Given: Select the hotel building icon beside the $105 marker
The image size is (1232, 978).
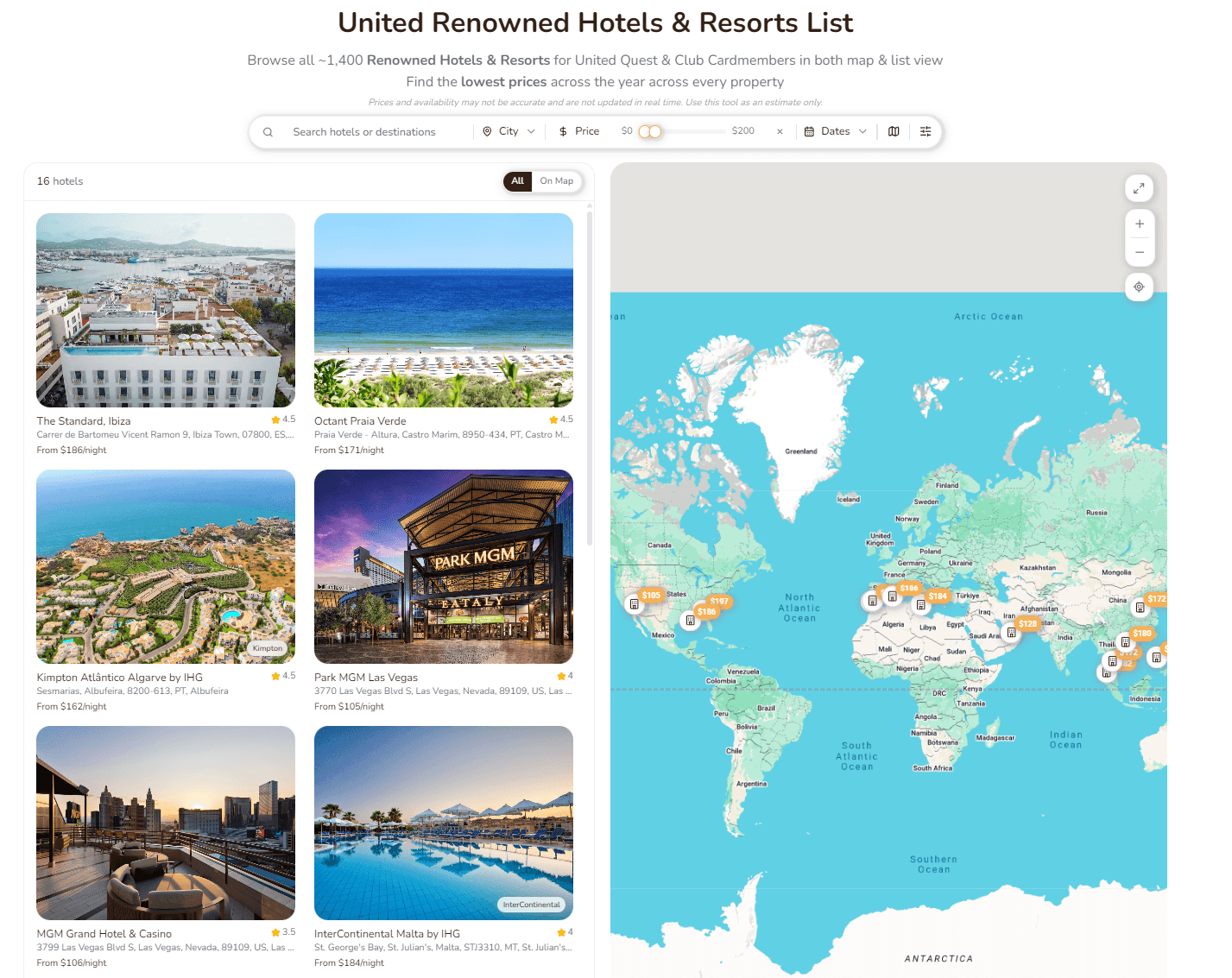Looking at the screenshot, I should tap(634, 604).
